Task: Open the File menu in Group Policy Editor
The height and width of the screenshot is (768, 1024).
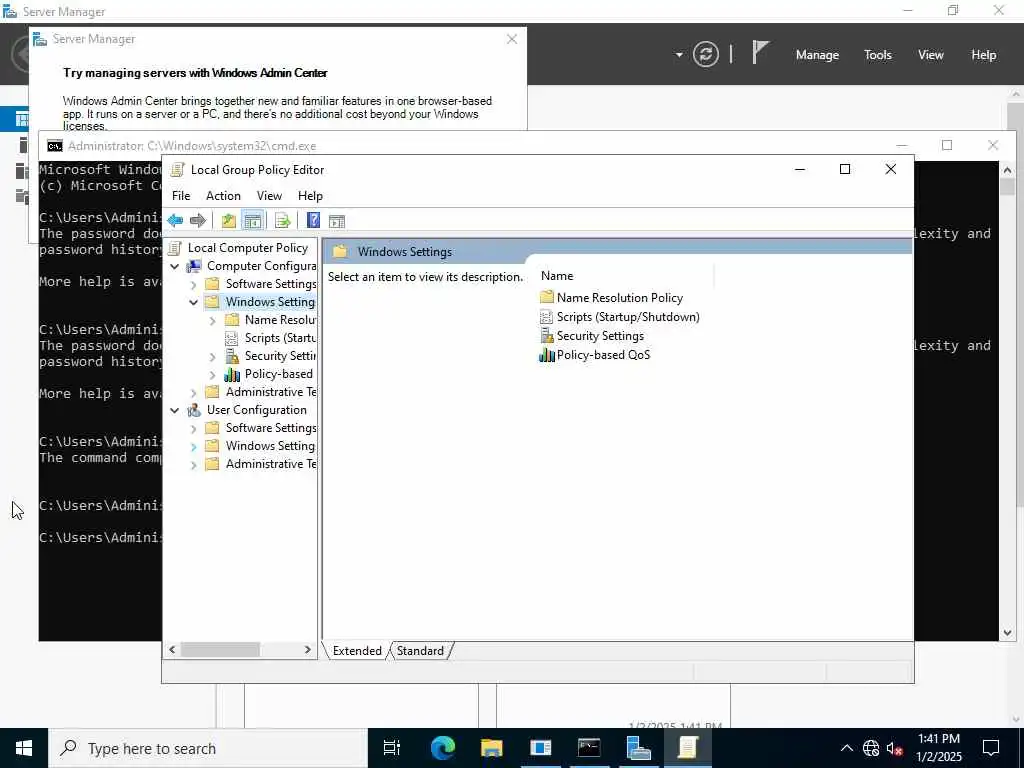Action: 181,196
